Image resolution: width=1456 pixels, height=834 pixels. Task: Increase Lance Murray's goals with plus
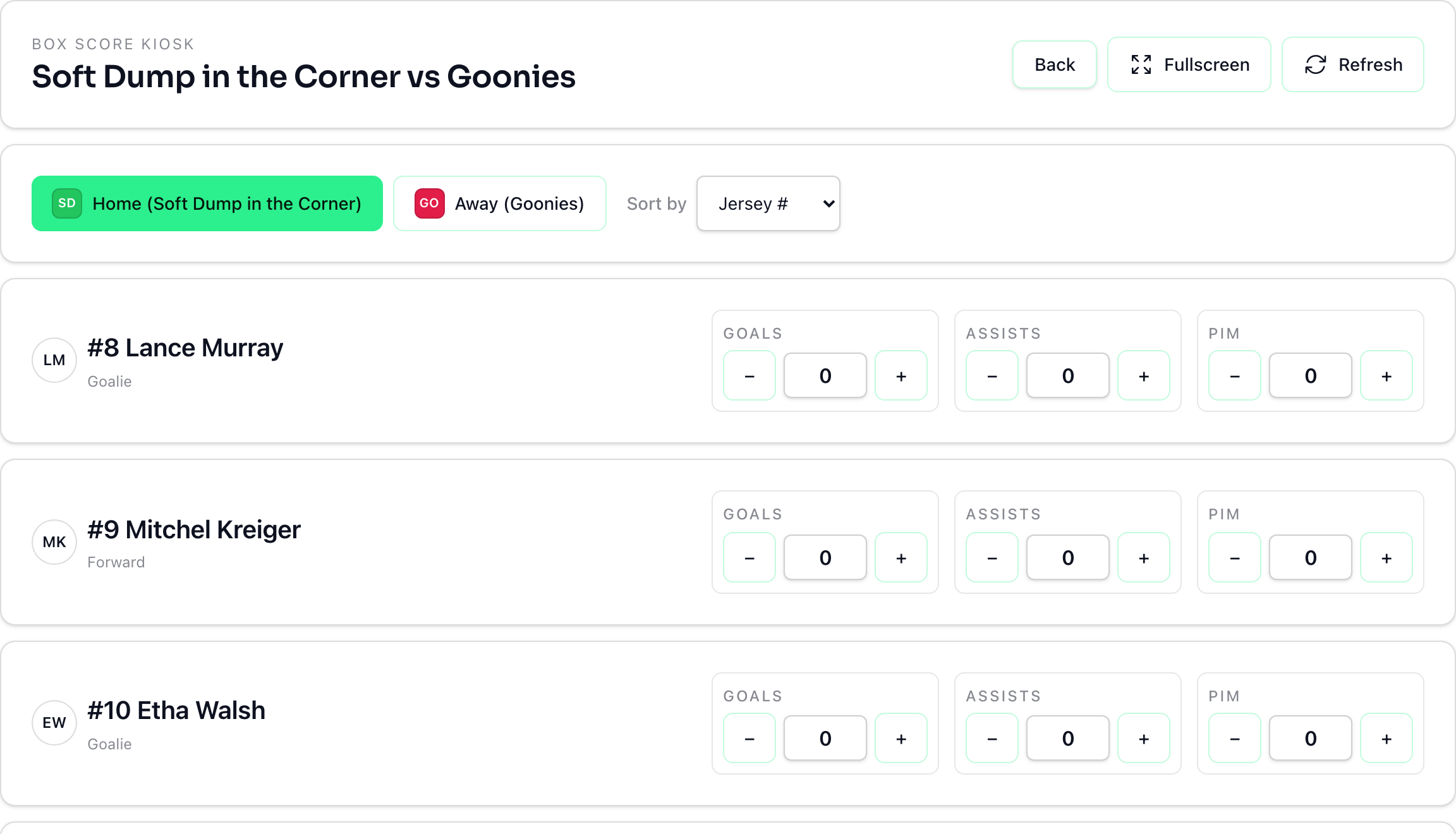(x=901, y=376)
